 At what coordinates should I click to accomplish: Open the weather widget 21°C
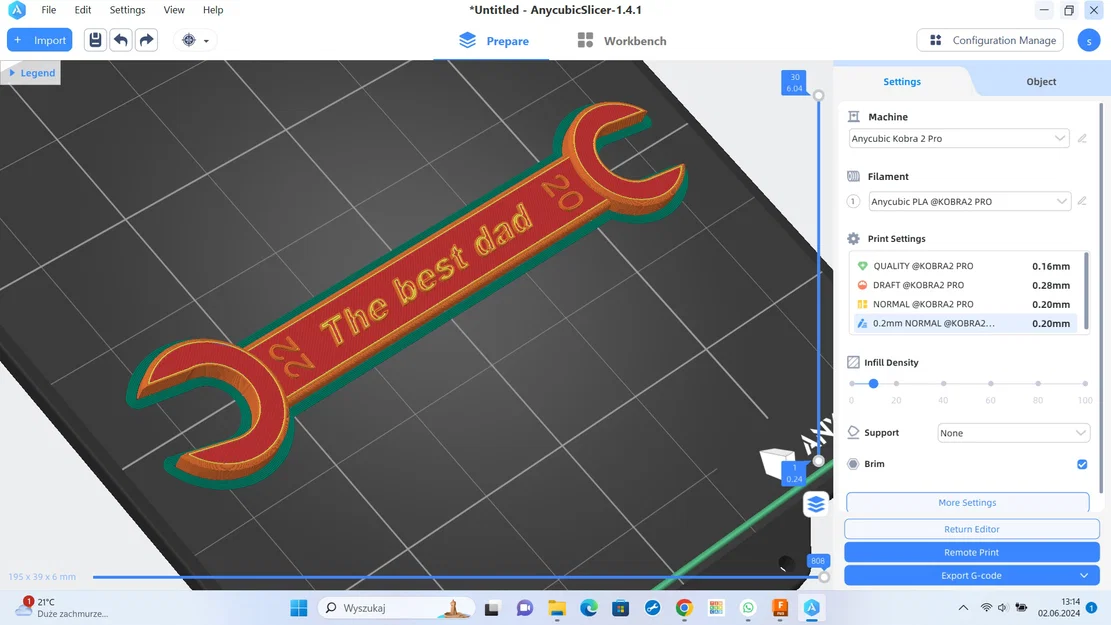point(62,607)
